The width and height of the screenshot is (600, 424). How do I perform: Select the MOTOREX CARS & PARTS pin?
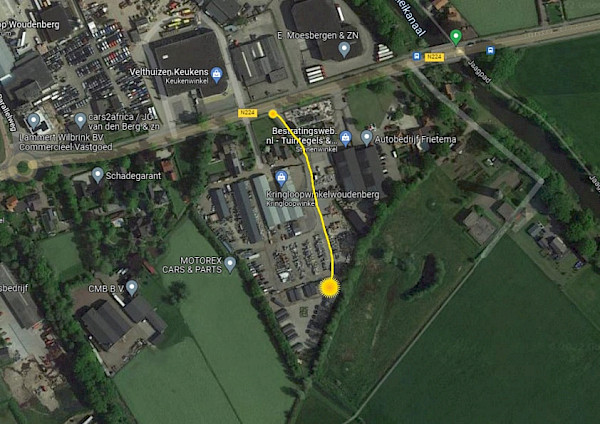pos(230,265)
